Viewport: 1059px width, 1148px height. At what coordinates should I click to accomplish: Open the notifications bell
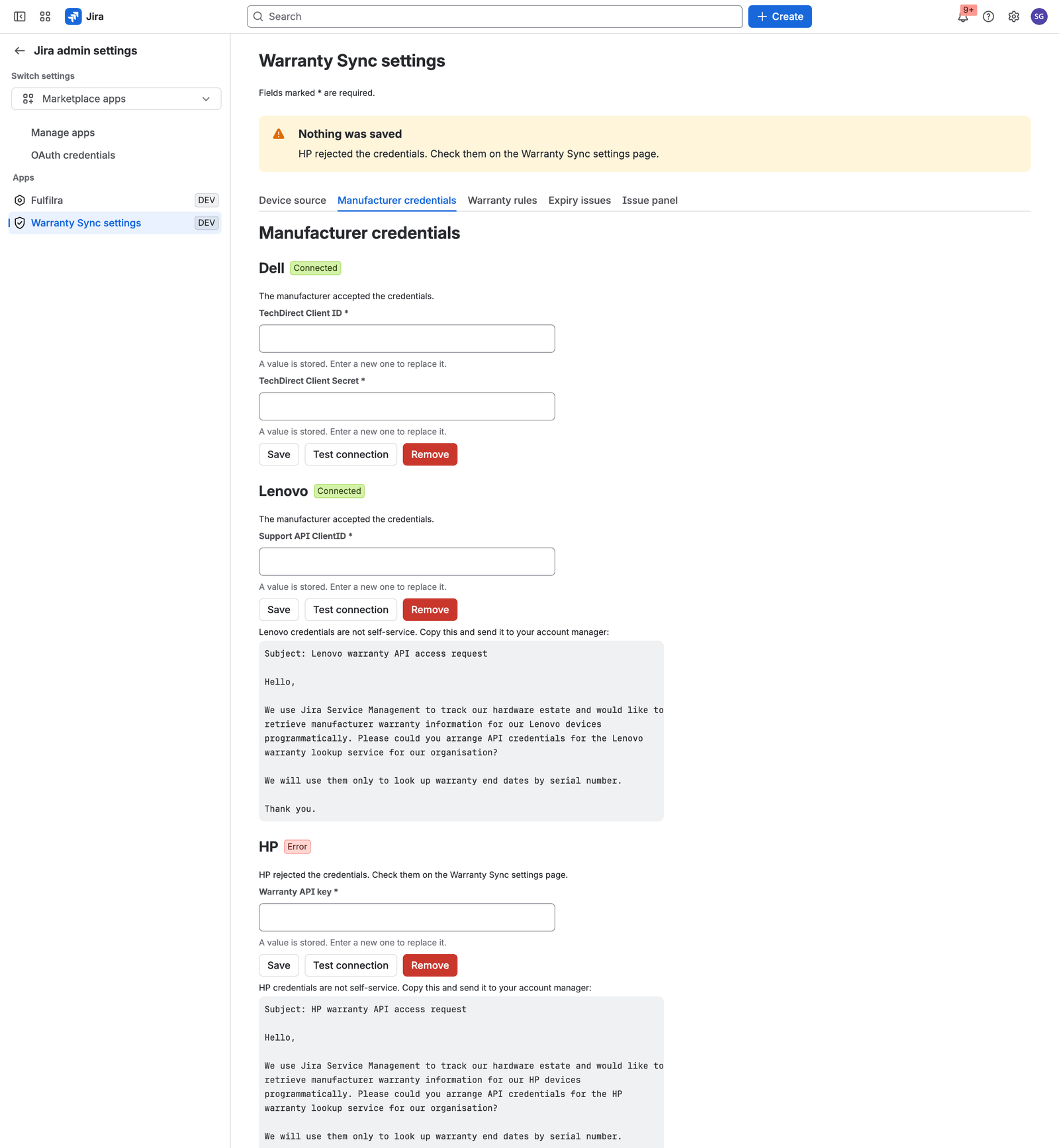coord(963,17)
